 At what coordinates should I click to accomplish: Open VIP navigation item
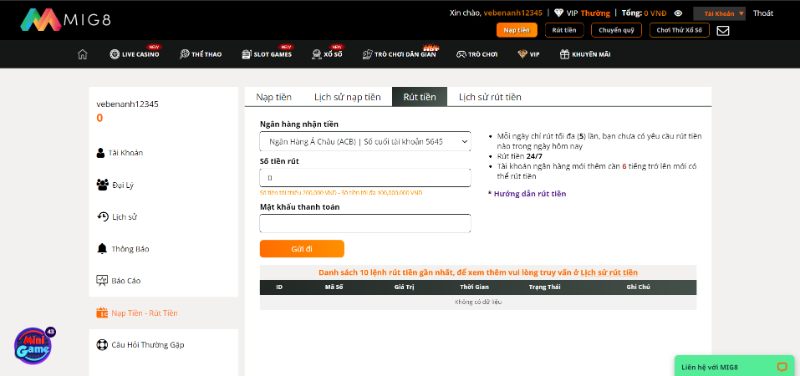point(528,54)
